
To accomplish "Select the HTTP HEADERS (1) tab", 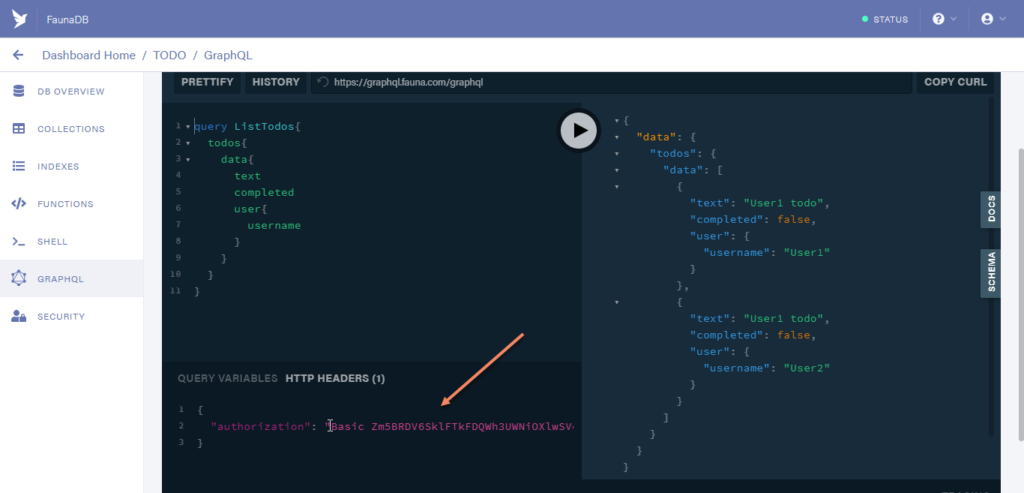I will pos(335,379).
